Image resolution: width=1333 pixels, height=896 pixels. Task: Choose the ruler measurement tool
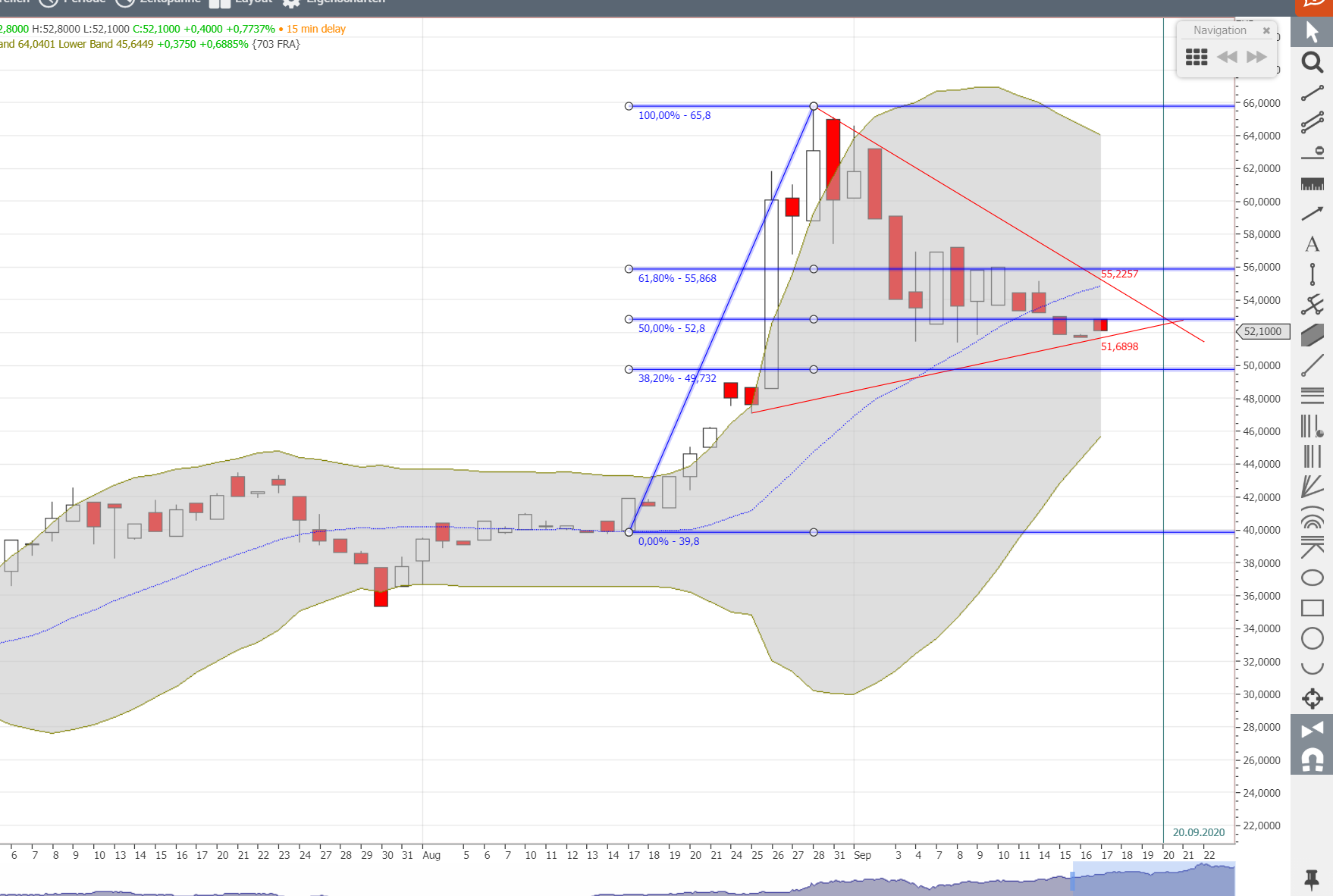[1312, 183]
